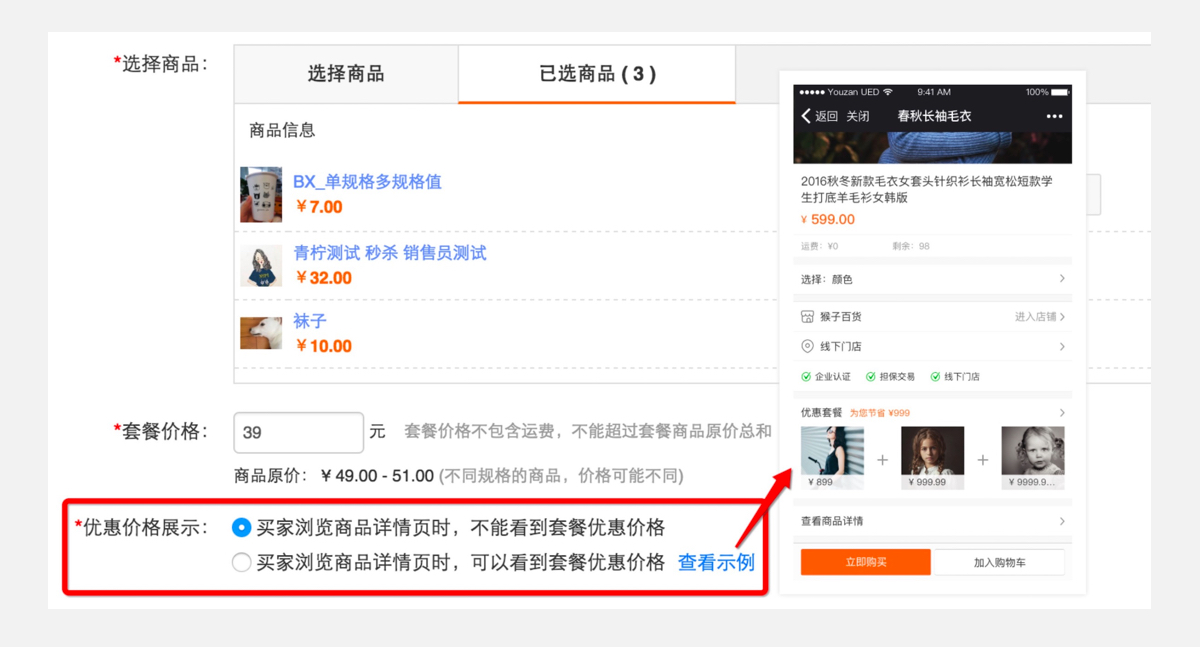Select radio 不能看到套餐优惠价格

[241, 527]
